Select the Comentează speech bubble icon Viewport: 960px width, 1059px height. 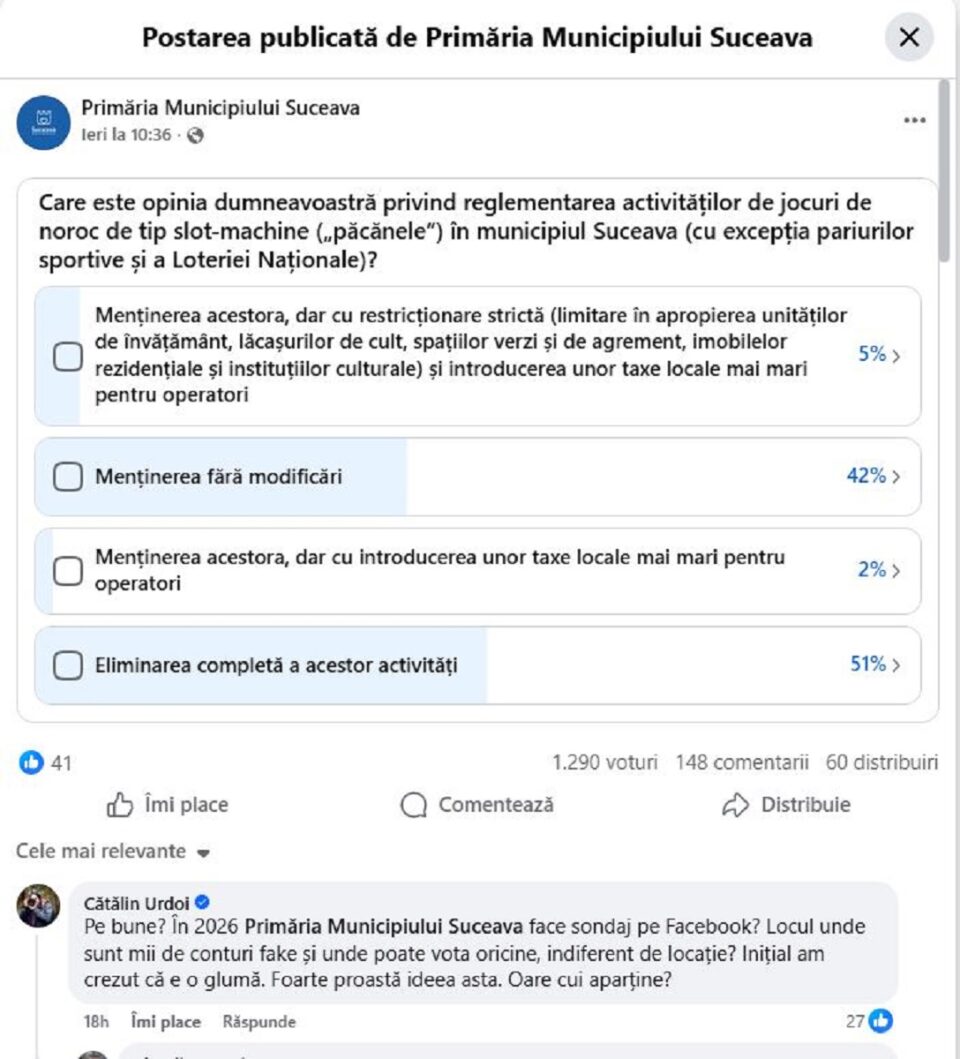412,804
